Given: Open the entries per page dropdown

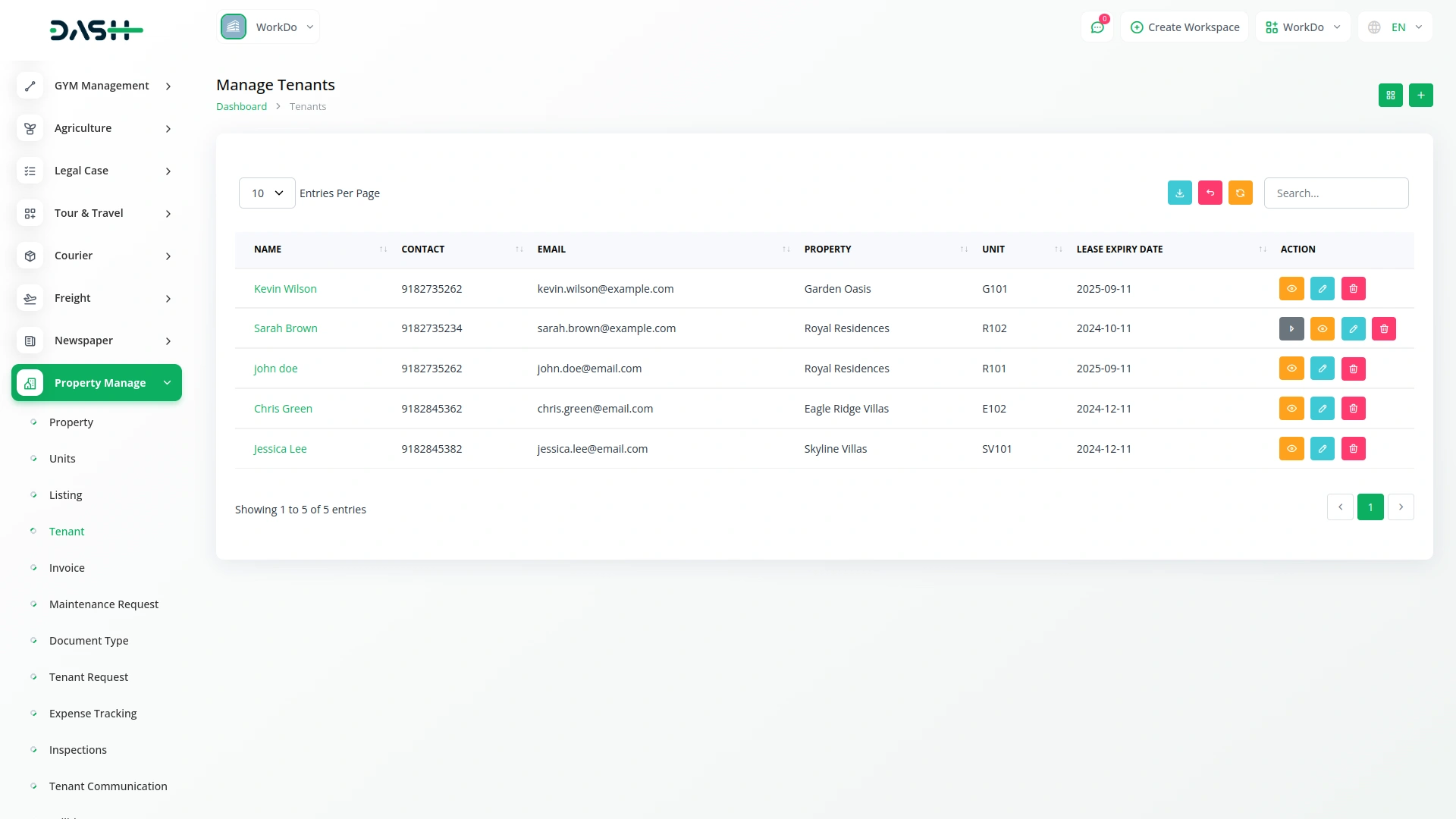Looking at the screenshot, I should tap(267, 193).
